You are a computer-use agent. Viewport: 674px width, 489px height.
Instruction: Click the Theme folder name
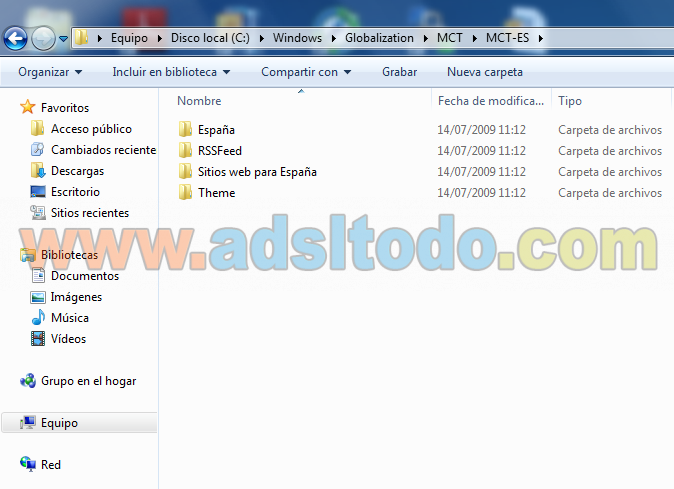[216, 193]
